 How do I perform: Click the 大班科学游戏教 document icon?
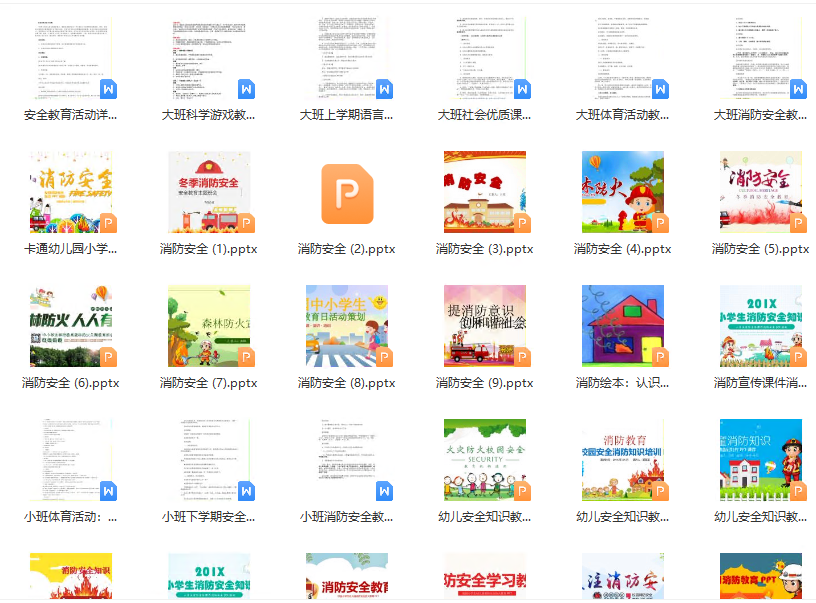click(x=208, y=57)
